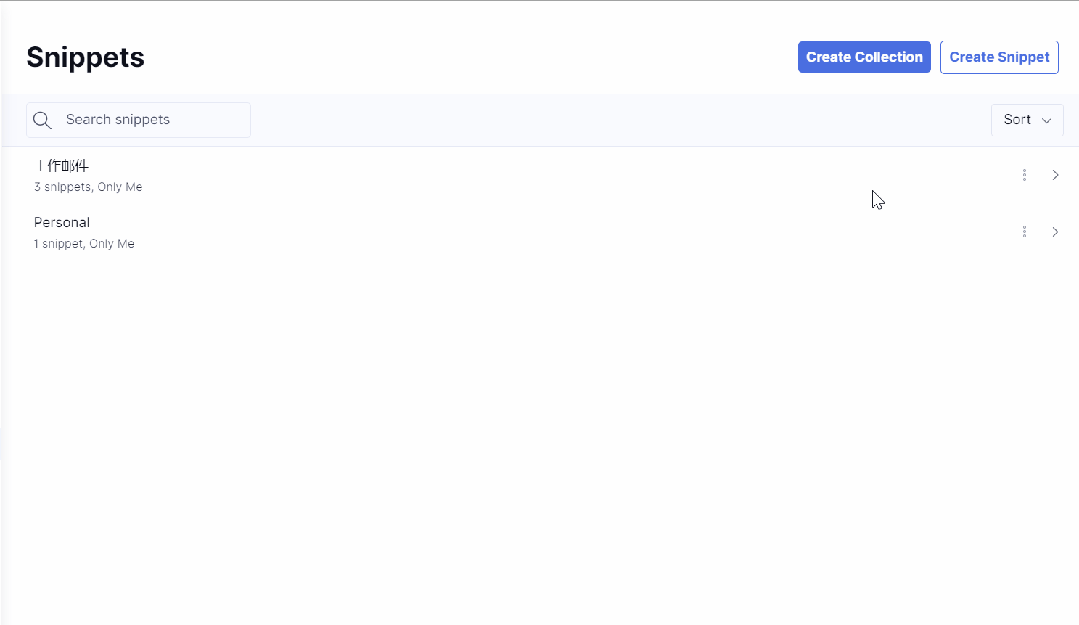Click the arrow icon to enter Personal collection
1079x625 pixels.
coord(1055,231)
